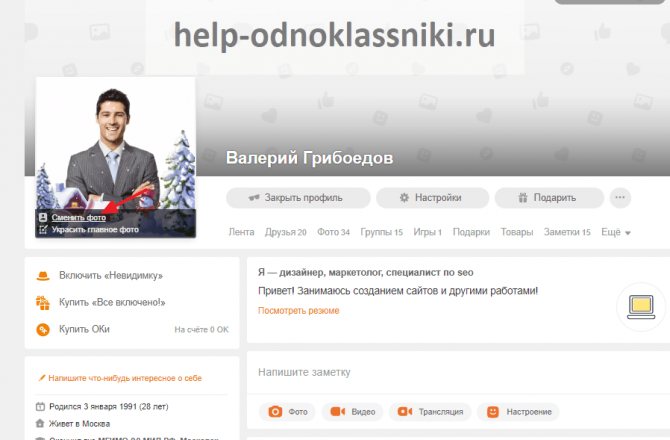Click the Трансляция broadcast icon
Viewport: 670px width, 440px height.
pos(405,412)
